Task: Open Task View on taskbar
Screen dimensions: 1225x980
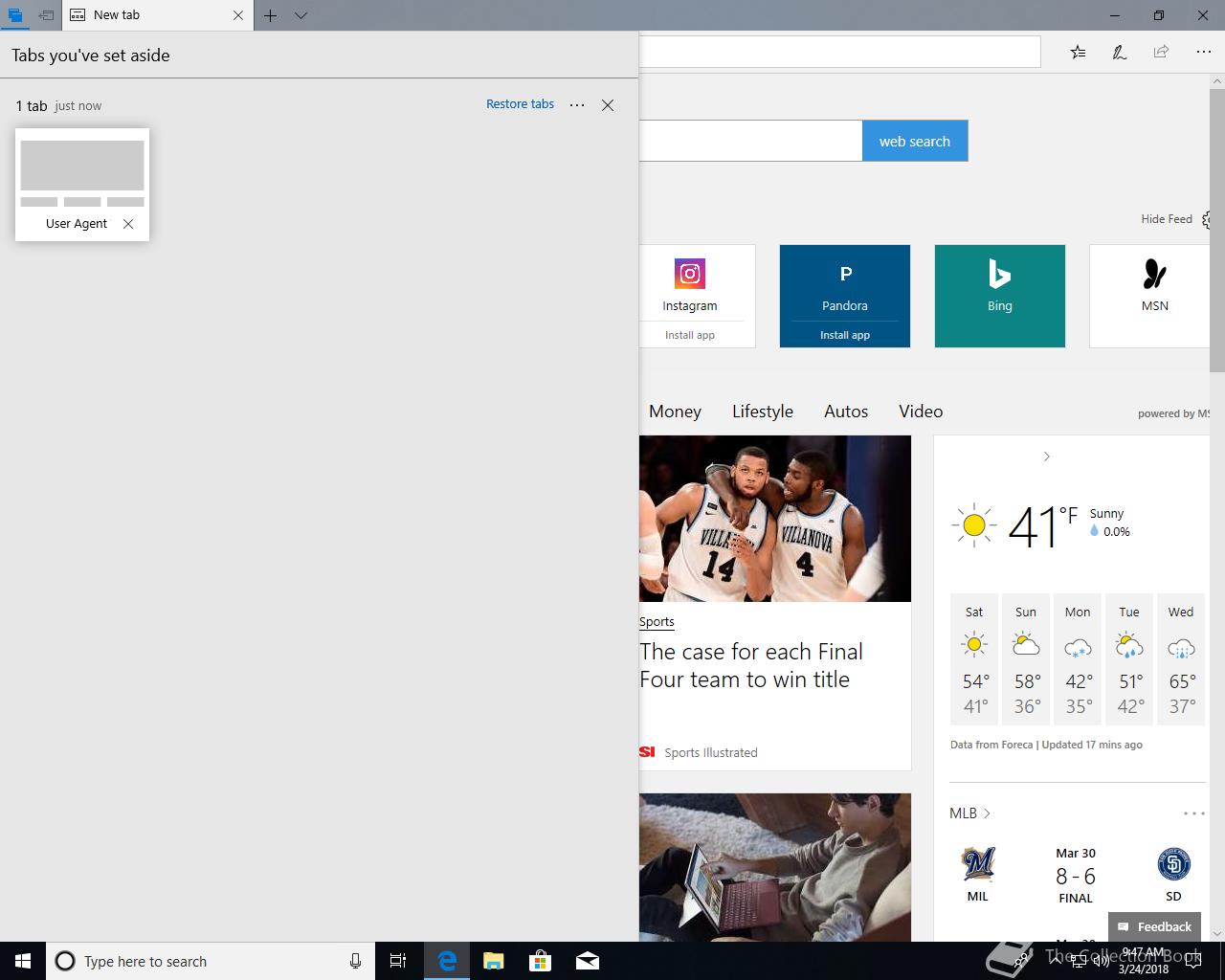Action: pyautogui.click(x=398, y=961)
